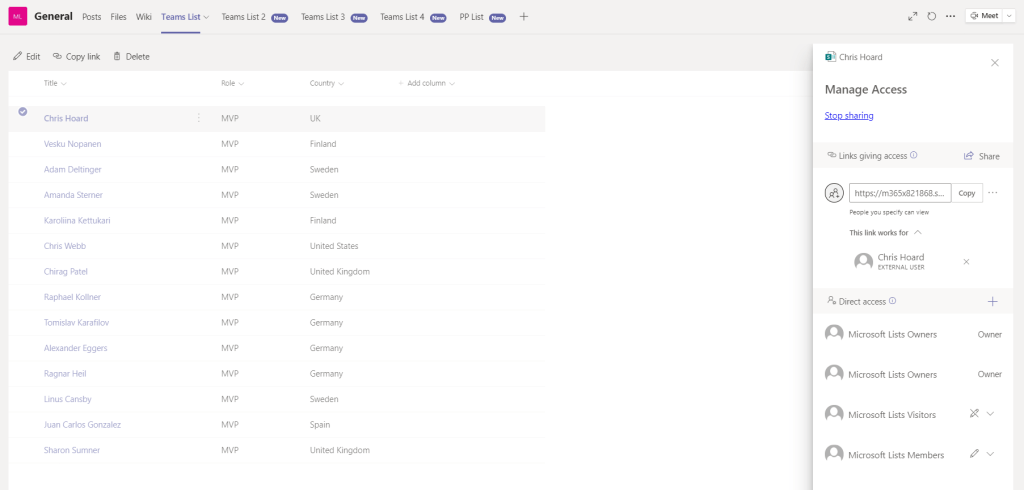Image resolution: width=1024 pixels, height=490 pixels.
Task: Click Delete in the list toolbar
Action: click(x=131, y=57)
